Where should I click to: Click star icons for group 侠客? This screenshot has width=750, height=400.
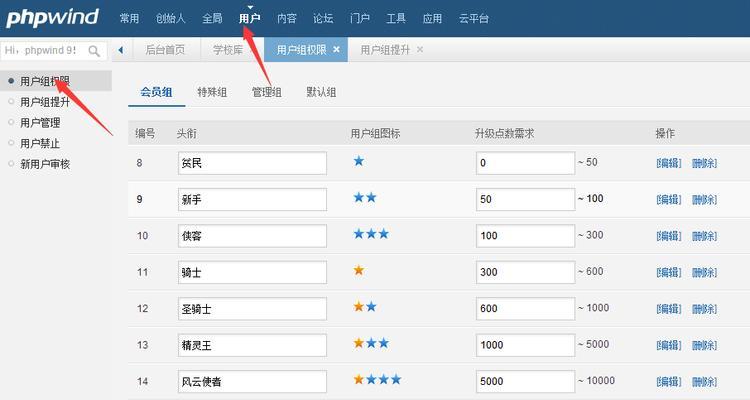tap(371, 234)
